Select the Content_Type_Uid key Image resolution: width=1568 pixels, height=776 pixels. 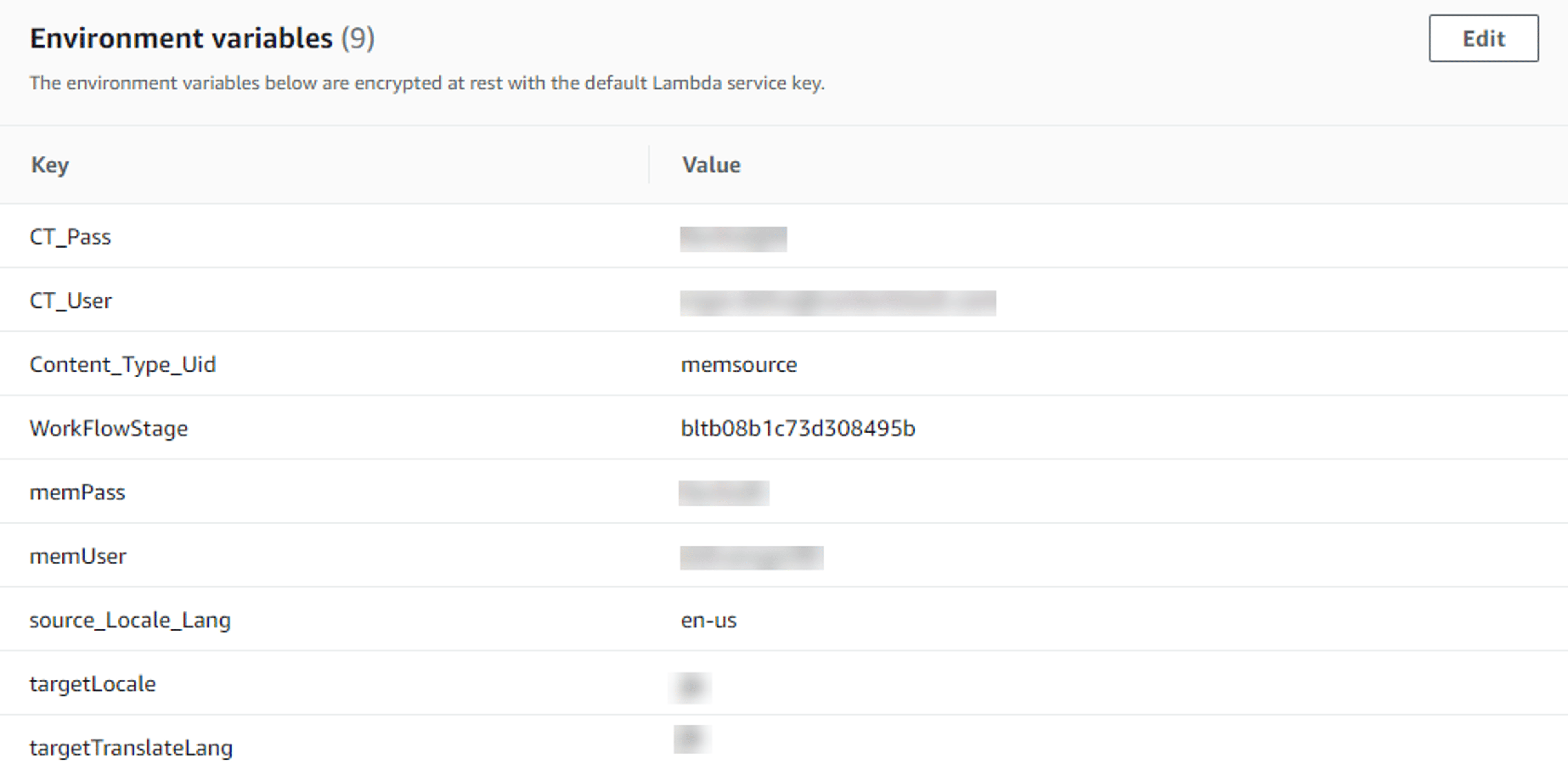pos(122,365)
